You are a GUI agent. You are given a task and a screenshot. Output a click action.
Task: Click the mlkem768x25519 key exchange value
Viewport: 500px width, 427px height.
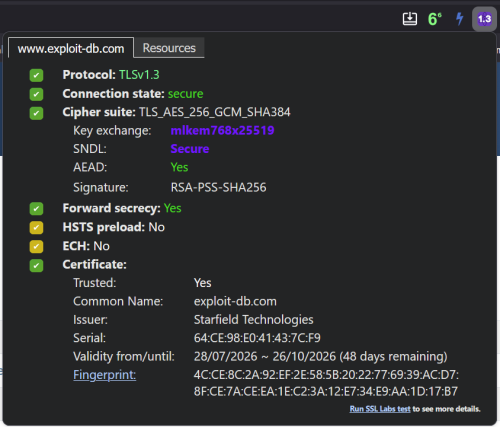click(x=222, y=130)
